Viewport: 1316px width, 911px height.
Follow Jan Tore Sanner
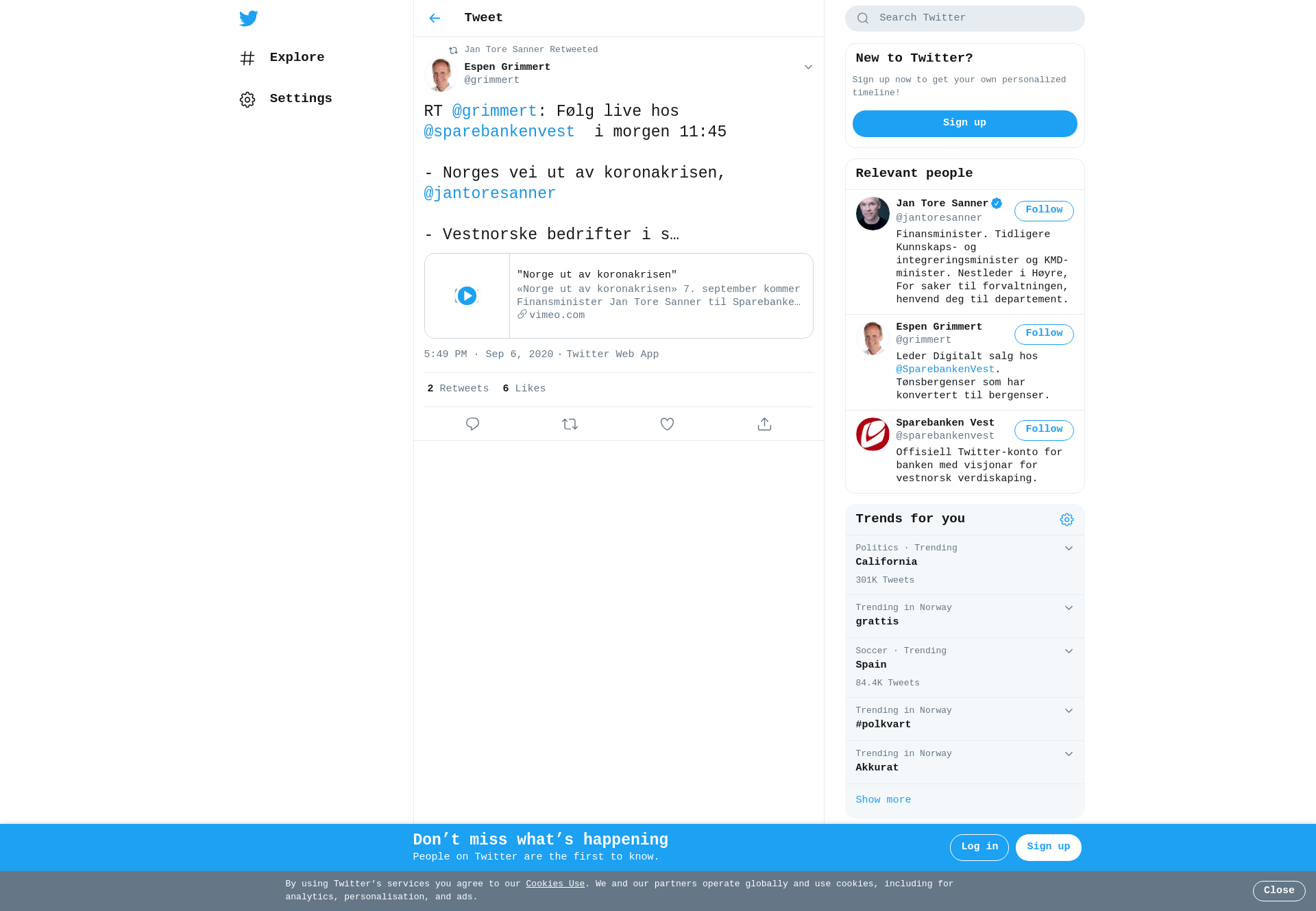[x=1044, y=210]
